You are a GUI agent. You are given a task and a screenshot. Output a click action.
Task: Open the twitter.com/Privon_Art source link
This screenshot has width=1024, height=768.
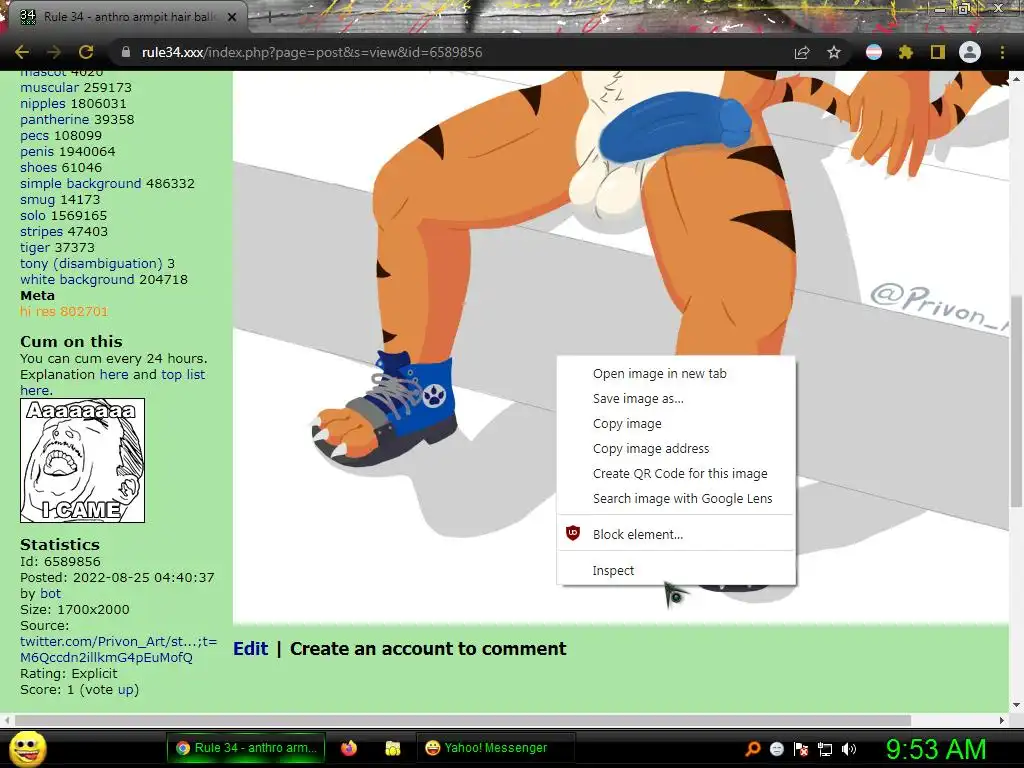pos(118,649)
